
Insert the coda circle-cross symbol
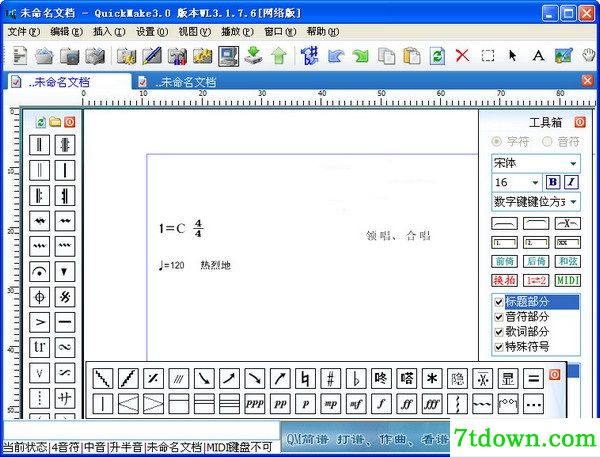tap(39, 297)
